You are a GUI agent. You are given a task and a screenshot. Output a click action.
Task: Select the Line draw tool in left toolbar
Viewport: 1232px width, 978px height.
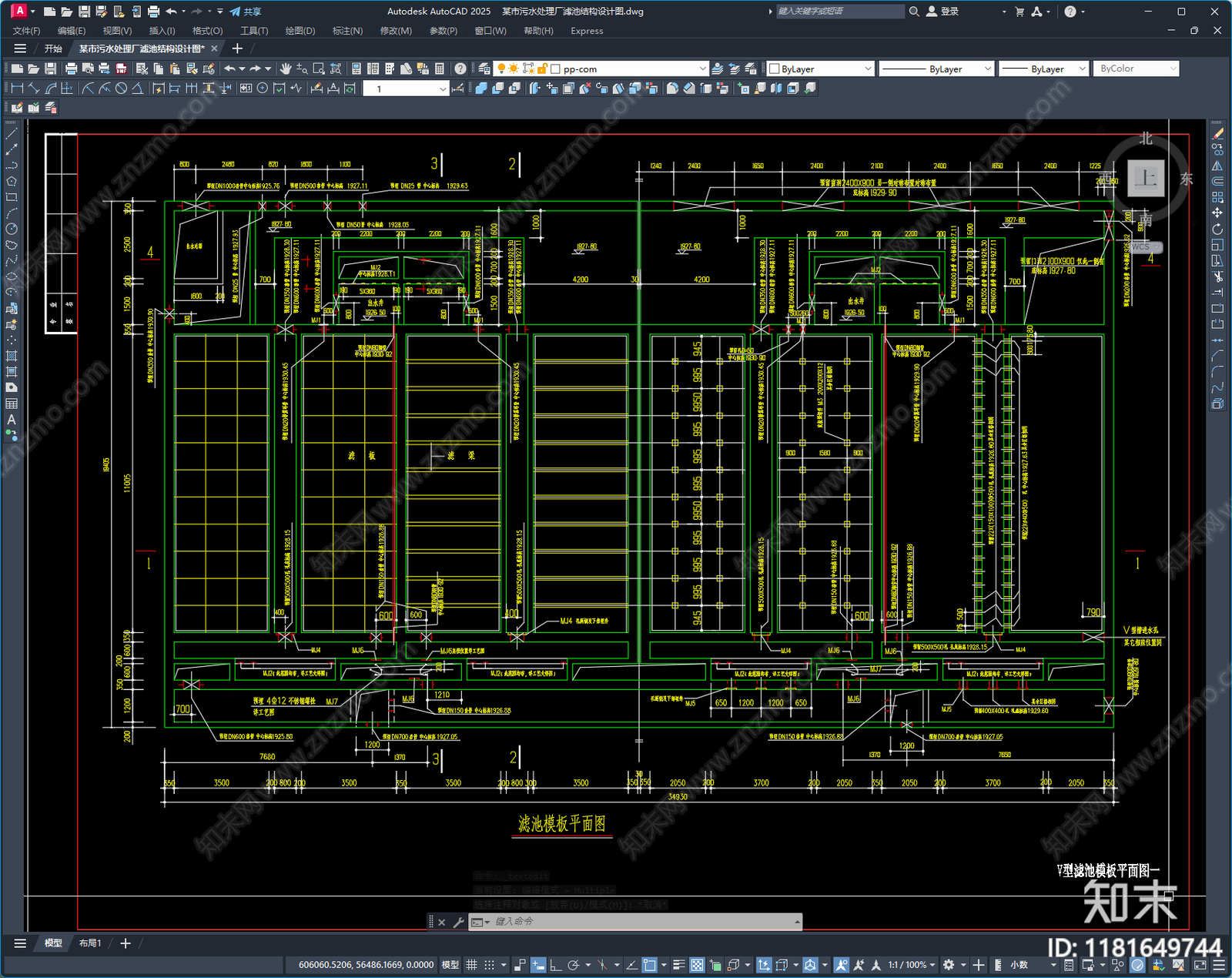[x=12, y=133]
